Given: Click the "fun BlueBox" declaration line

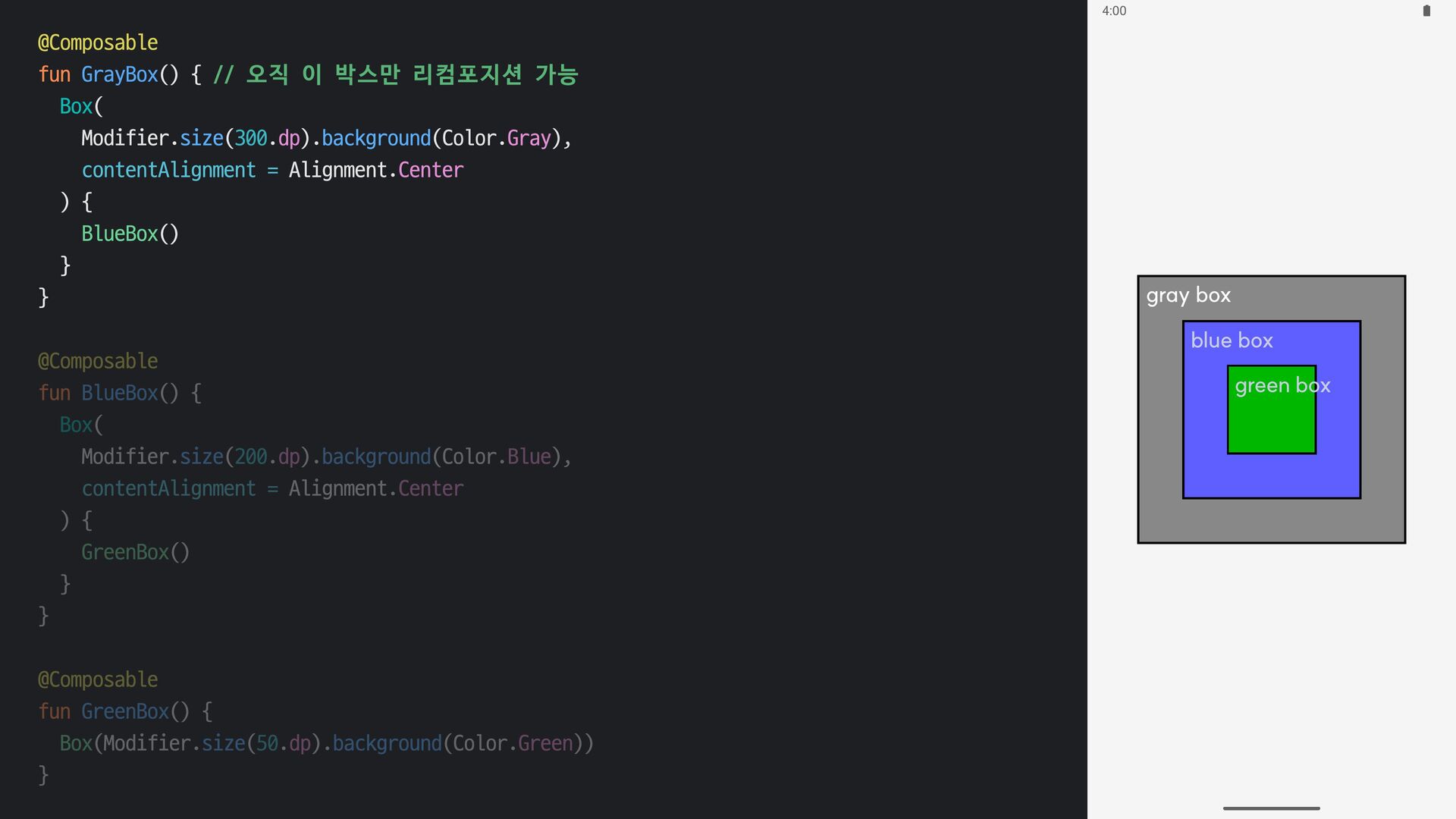Looking at the screenshot, I should tap(119, 393).
